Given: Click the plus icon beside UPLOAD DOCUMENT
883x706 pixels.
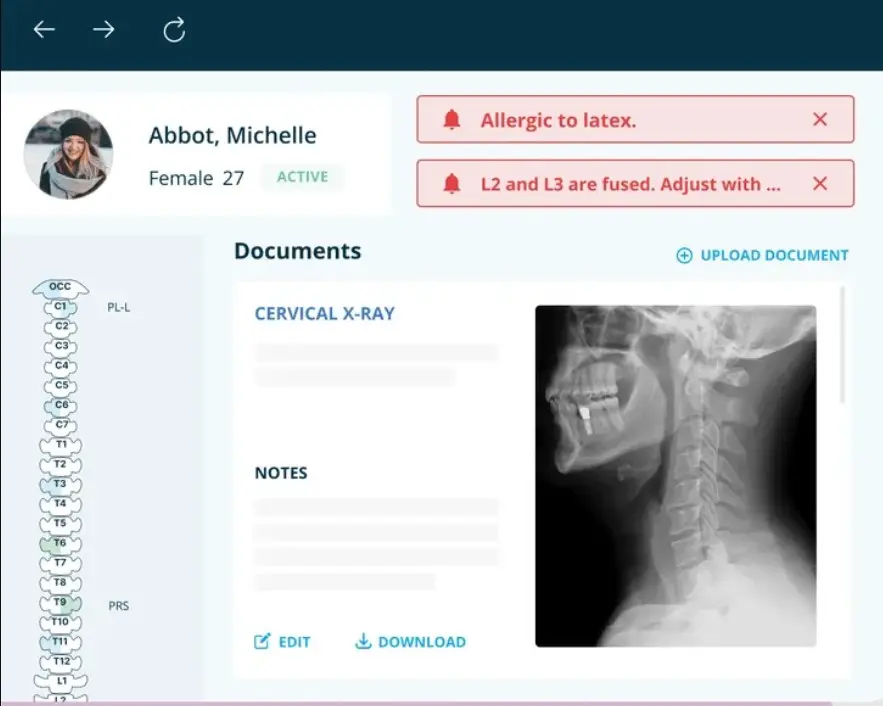Looking at the screenshot, I should tap(682, 256).
